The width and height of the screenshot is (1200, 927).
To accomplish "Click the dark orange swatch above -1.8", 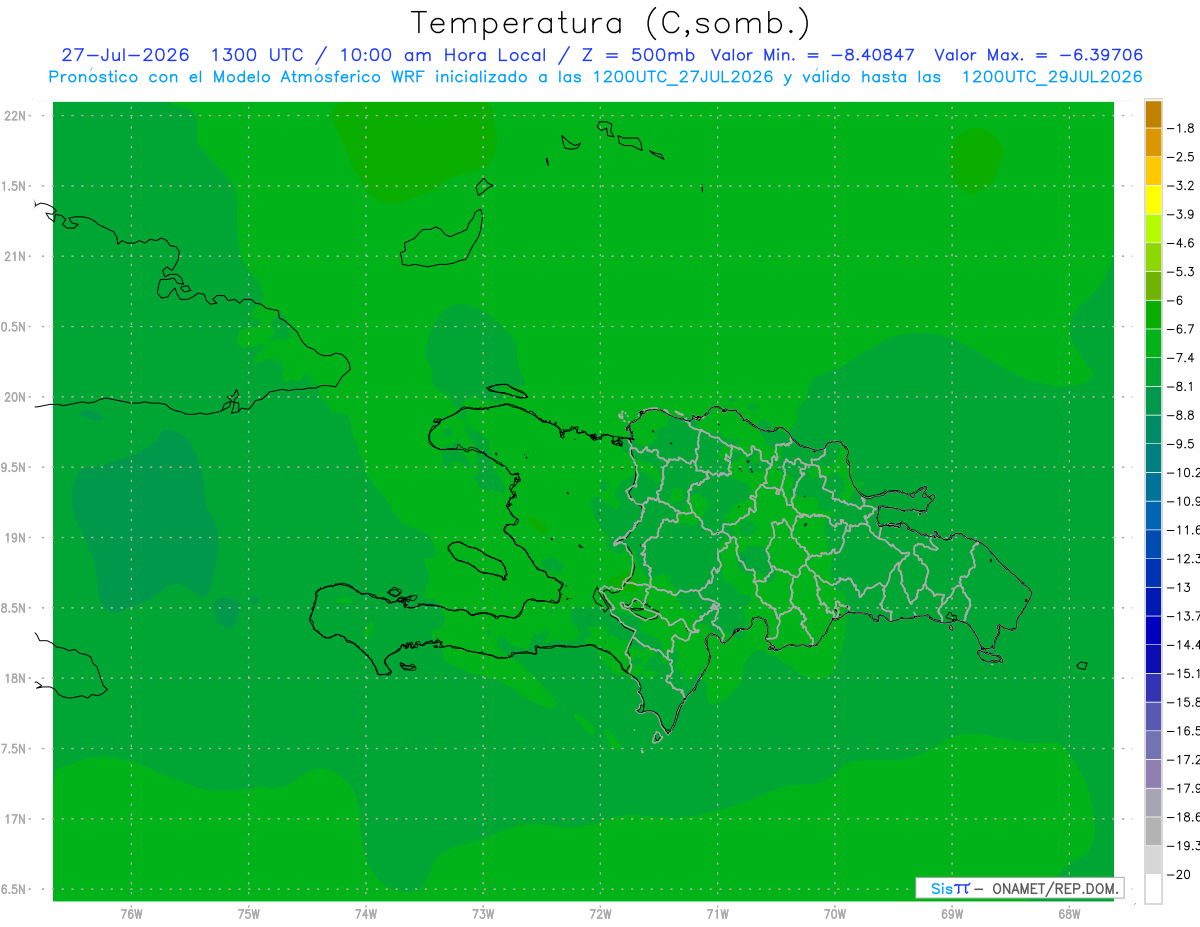I will [x=1153, y=114].
